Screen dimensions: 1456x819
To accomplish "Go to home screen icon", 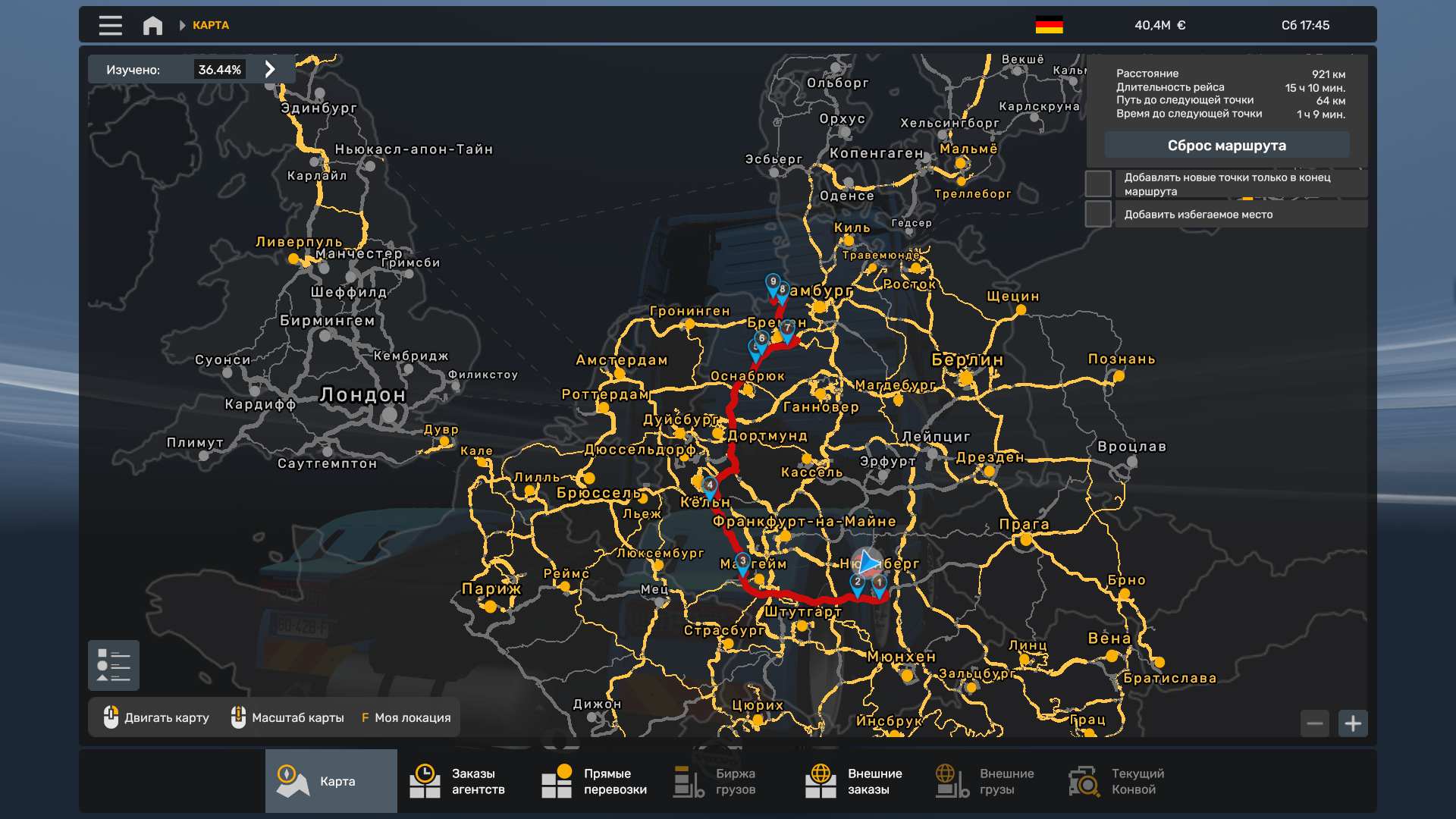I will pos(152,25).
